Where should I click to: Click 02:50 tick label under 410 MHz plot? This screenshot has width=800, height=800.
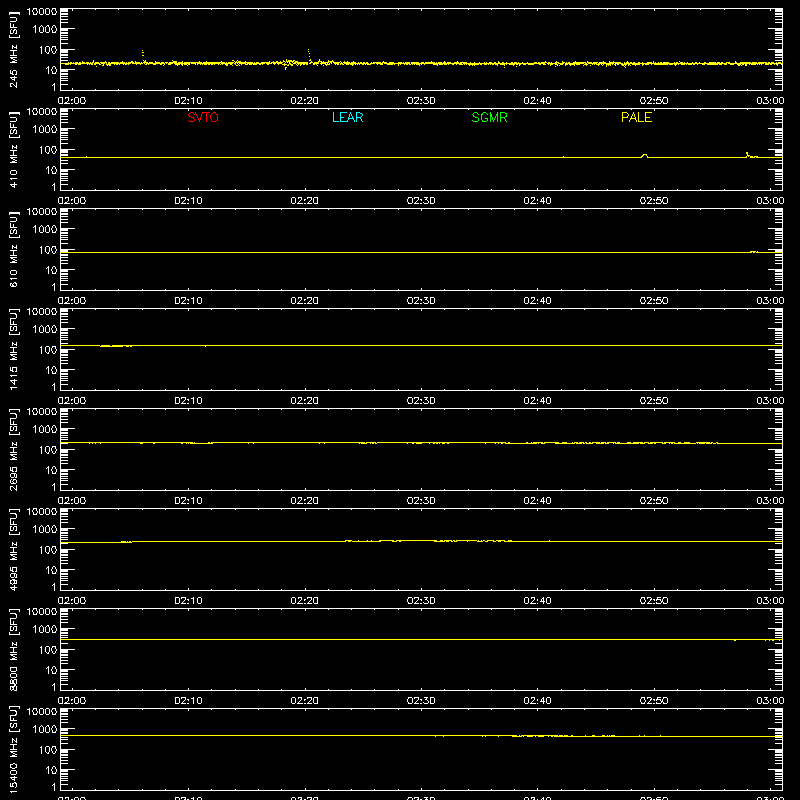(654, 201)
